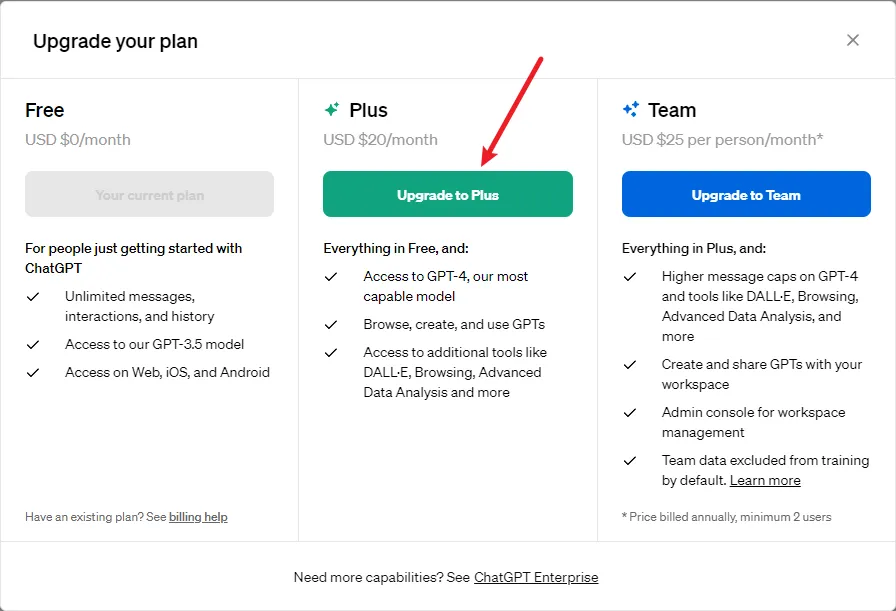Click the checkmark next to Create and share GPTs
The width and height of the screenshot is (896, 611).
pyautogui.click(x=629, y=365)
